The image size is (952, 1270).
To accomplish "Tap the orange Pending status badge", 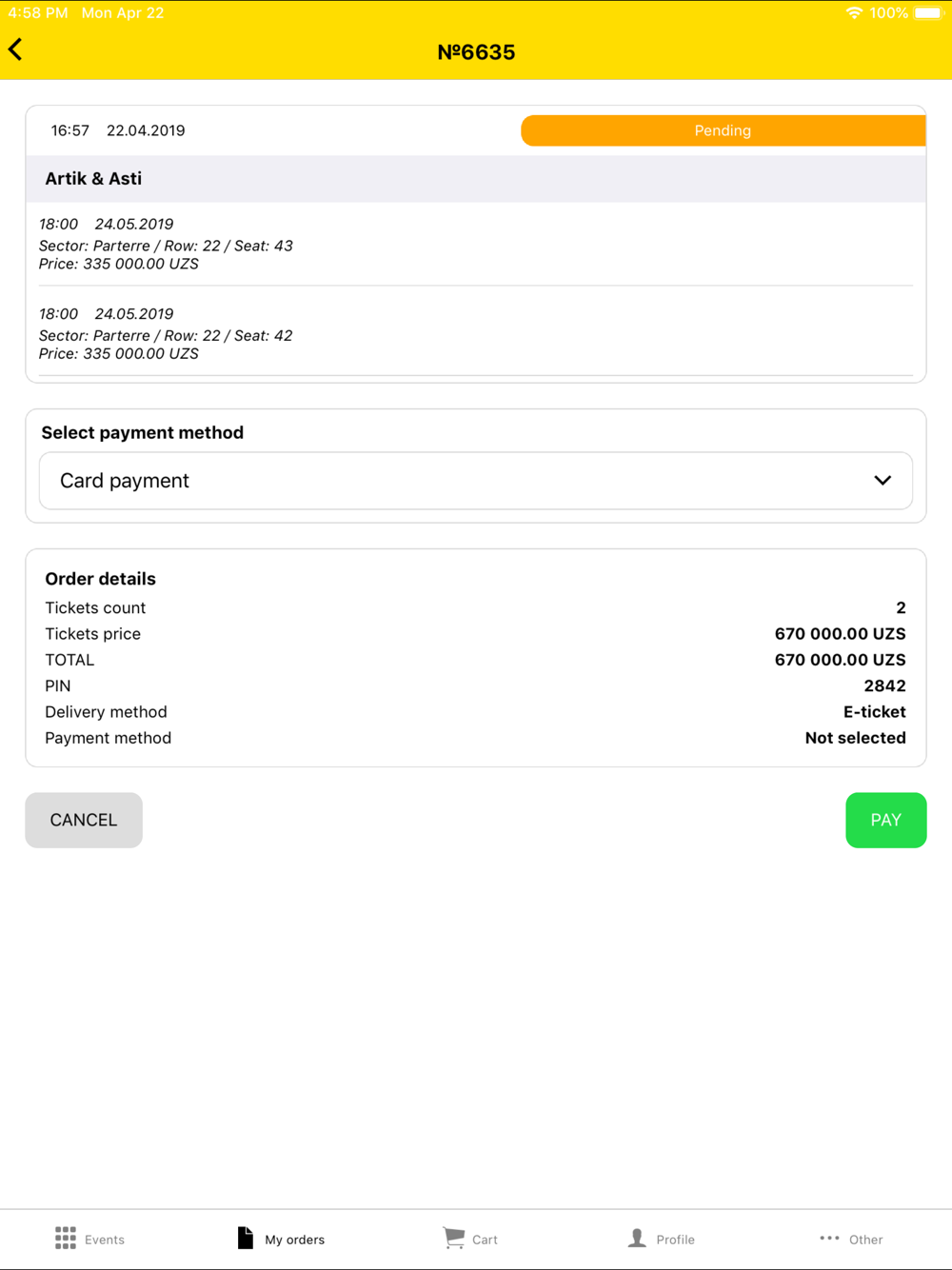I will [724, 130].
